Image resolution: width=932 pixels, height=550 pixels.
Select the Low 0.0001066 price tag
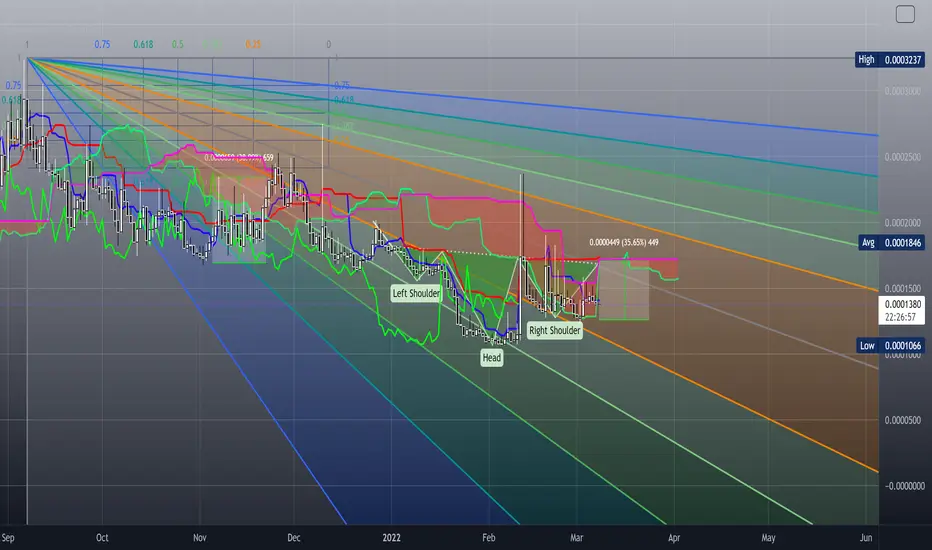(x=890, y=345)
